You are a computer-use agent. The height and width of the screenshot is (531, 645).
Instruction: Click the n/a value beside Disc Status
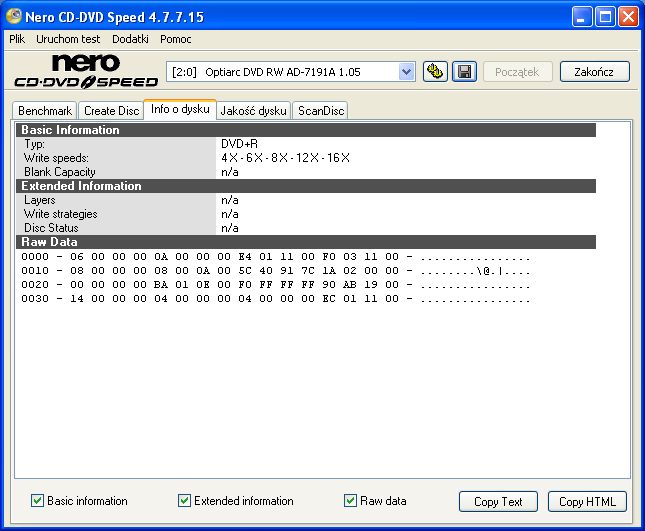click(230, 228)
